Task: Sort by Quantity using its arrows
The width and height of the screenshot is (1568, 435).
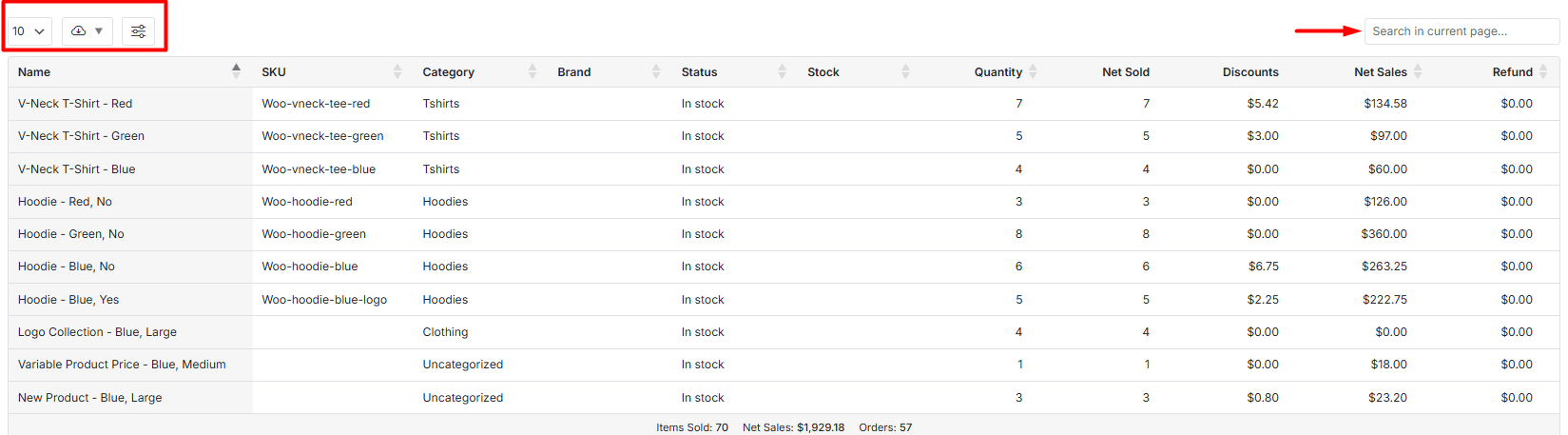Action: [x=1033, y=71]
